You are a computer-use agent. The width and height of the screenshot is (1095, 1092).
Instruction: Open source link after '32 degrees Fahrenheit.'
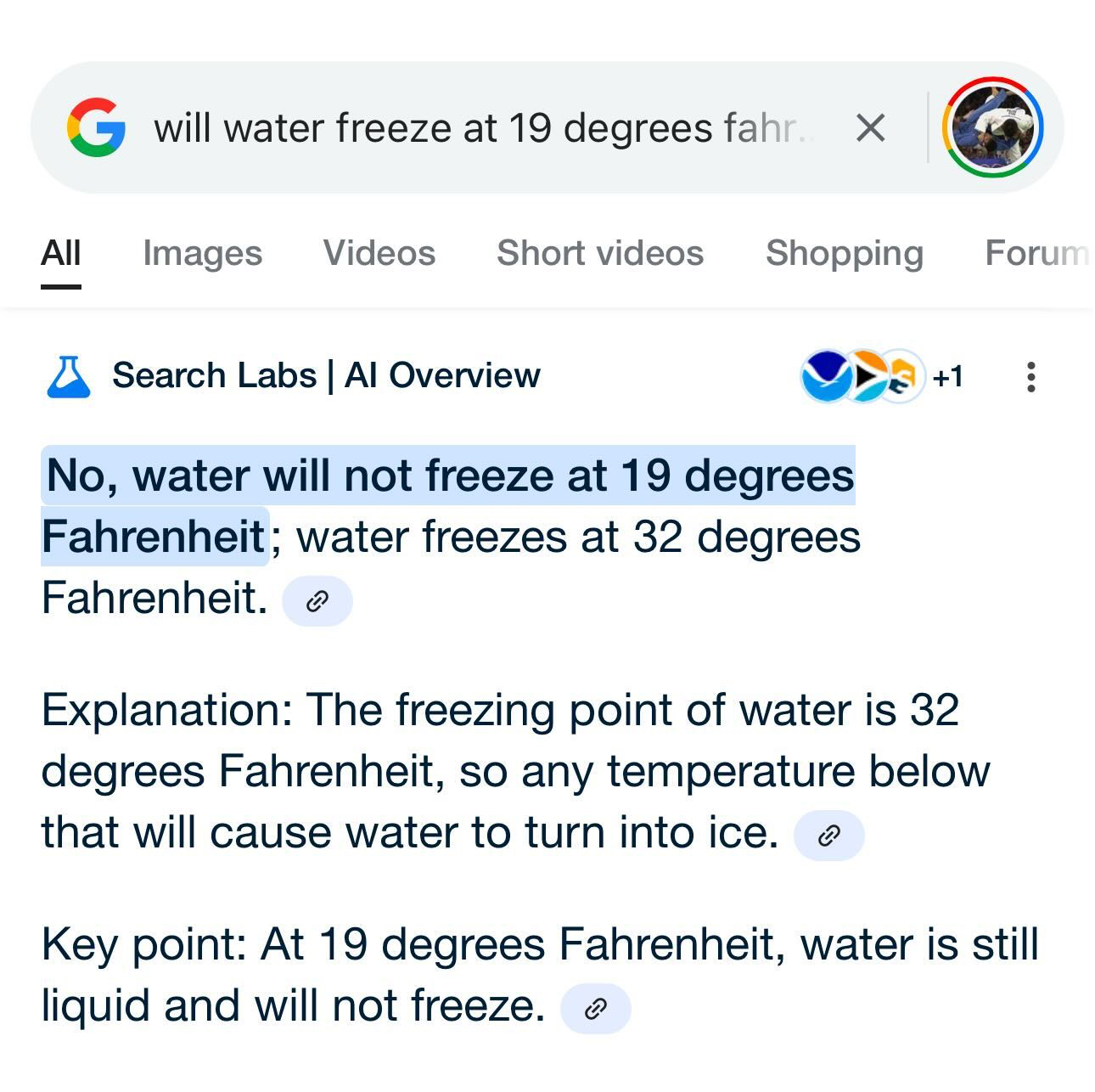317,601
